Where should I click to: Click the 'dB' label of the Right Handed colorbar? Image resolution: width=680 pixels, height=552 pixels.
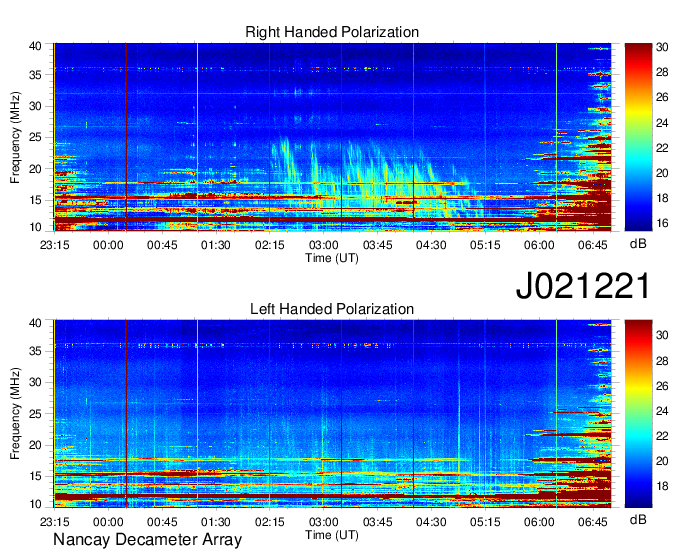[x=638, y=244]
